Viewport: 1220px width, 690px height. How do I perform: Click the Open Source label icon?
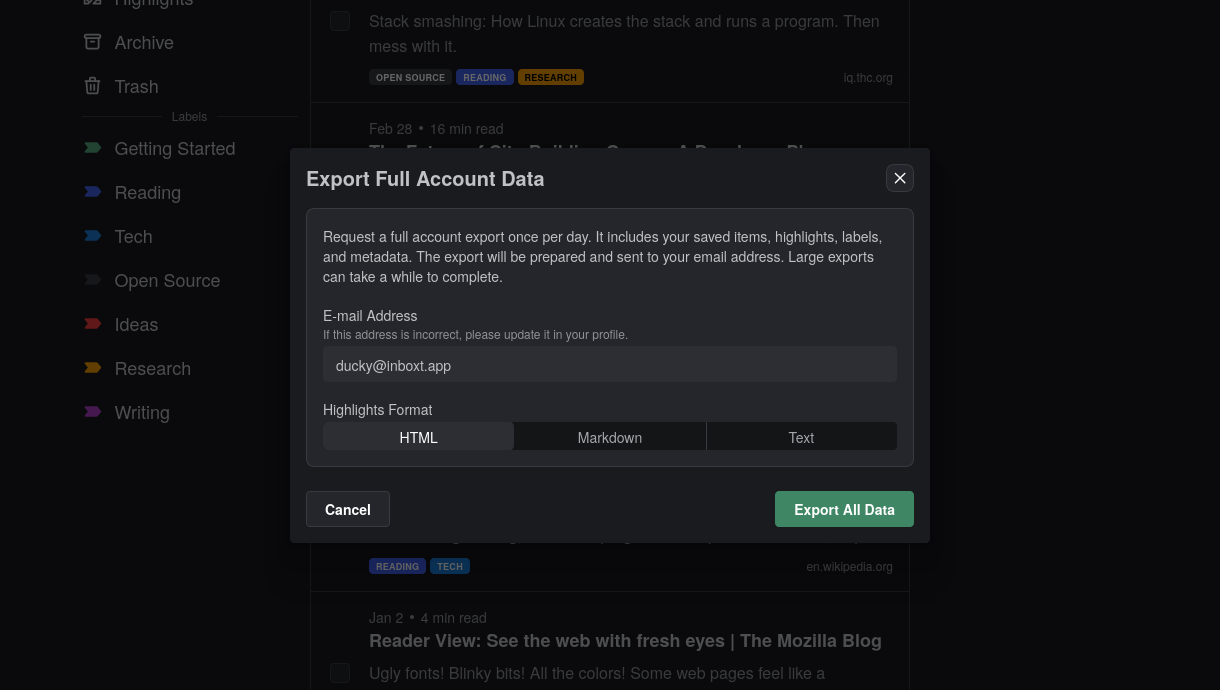pyautogui.click(x=93, y=278)
